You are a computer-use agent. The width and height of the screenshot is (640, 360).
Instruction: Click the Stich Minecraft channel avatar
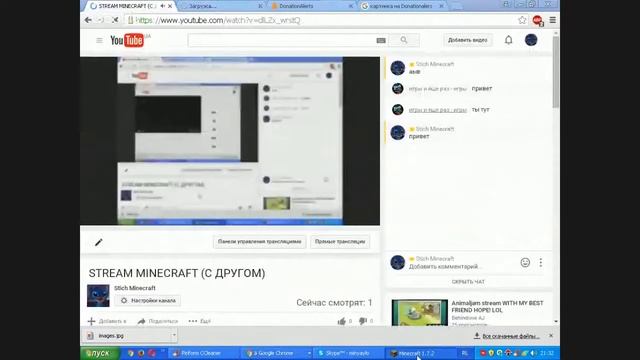coord(98,296)
